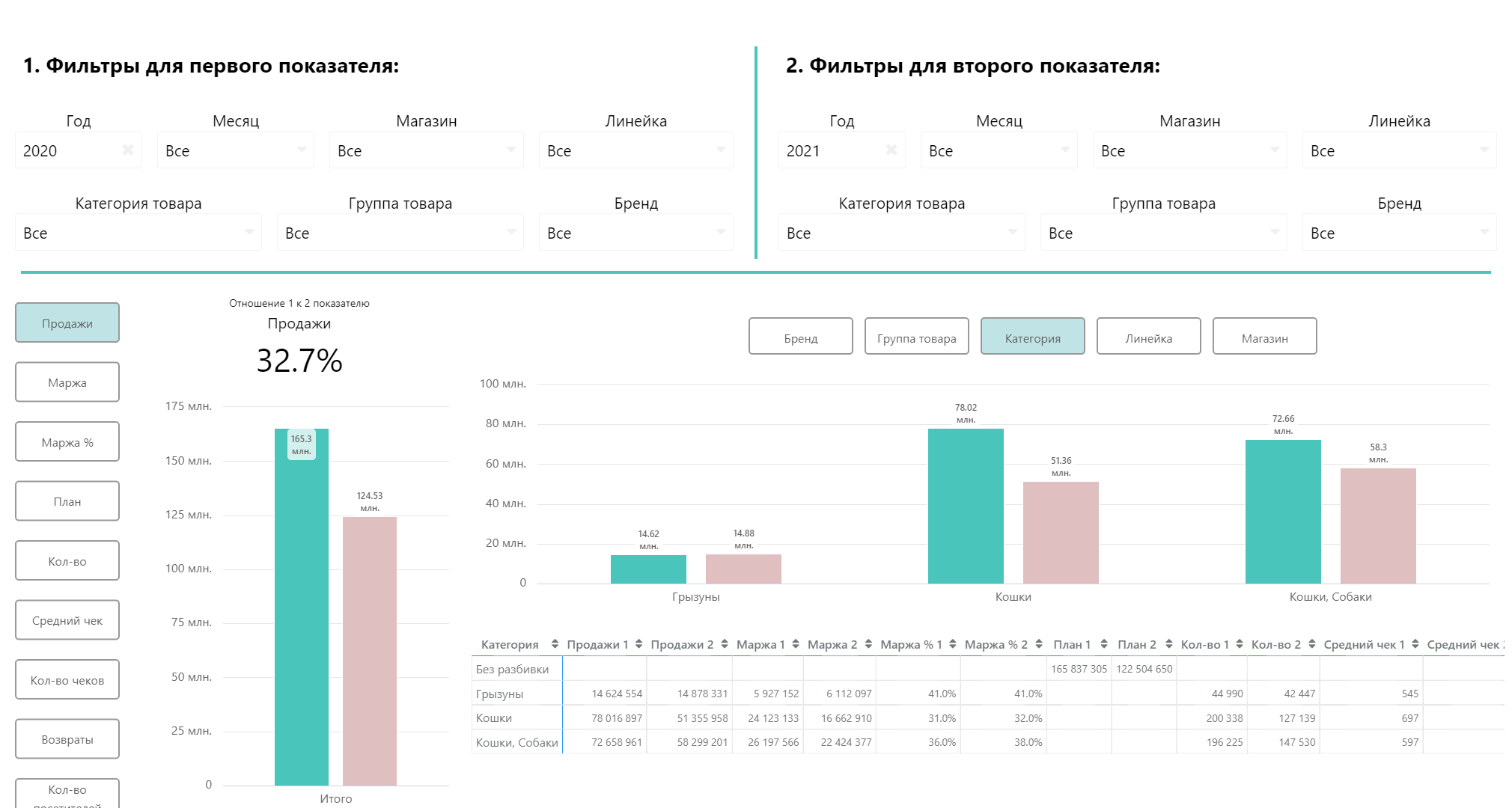Select the Возвраты metric button
Screen dimensions: 1512x808
[67, 739]
